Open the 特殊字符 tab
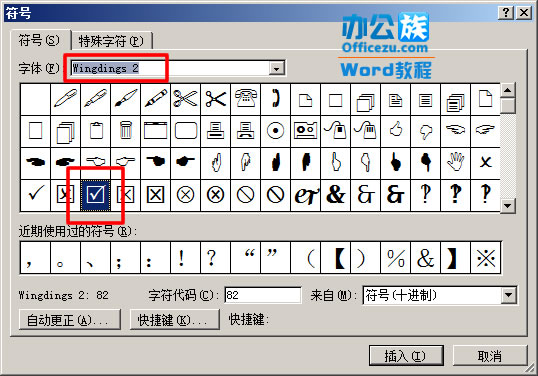Image resolution: width=538 pixels, height=376 pixels. pos(111,41)
